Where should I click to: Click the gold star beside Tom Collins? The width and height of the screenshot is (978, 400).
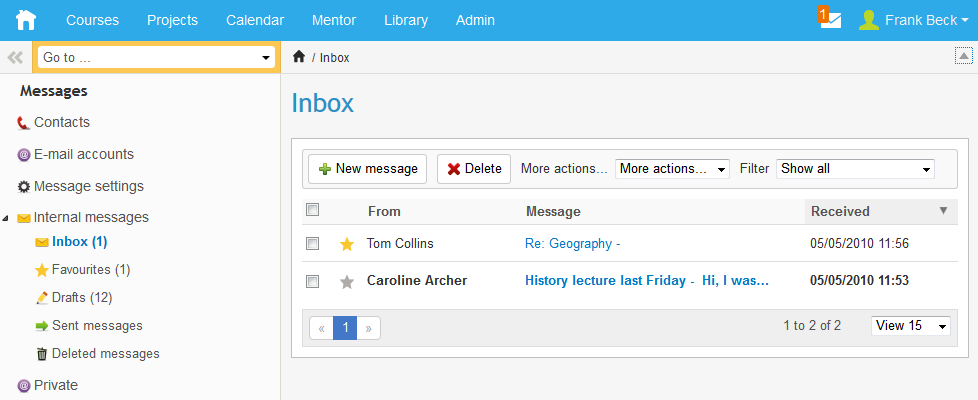point(347,244)
